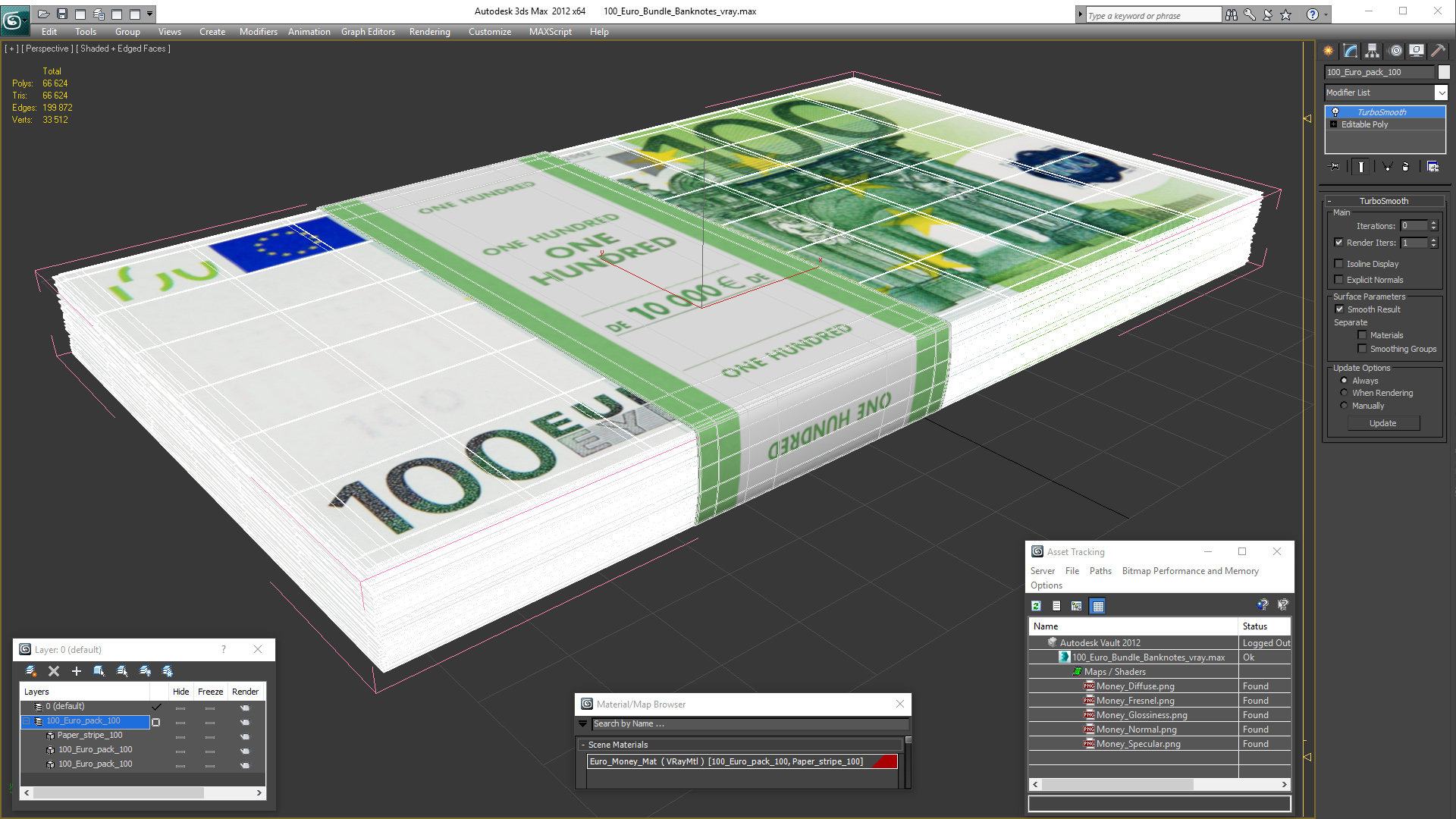This screenshot has height=819, width=1456.
Task: Collapse the TurboSmooth rollout
Action: tap(1329, 201)
